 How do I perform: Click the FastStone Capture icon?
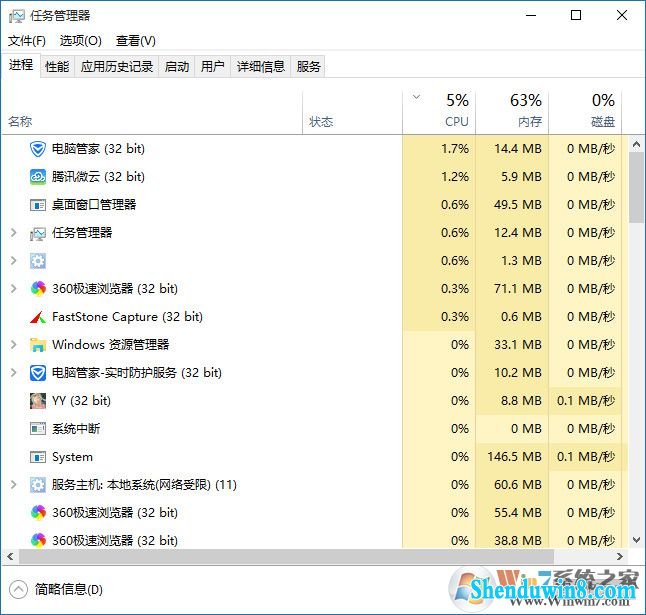click(38, 317)
